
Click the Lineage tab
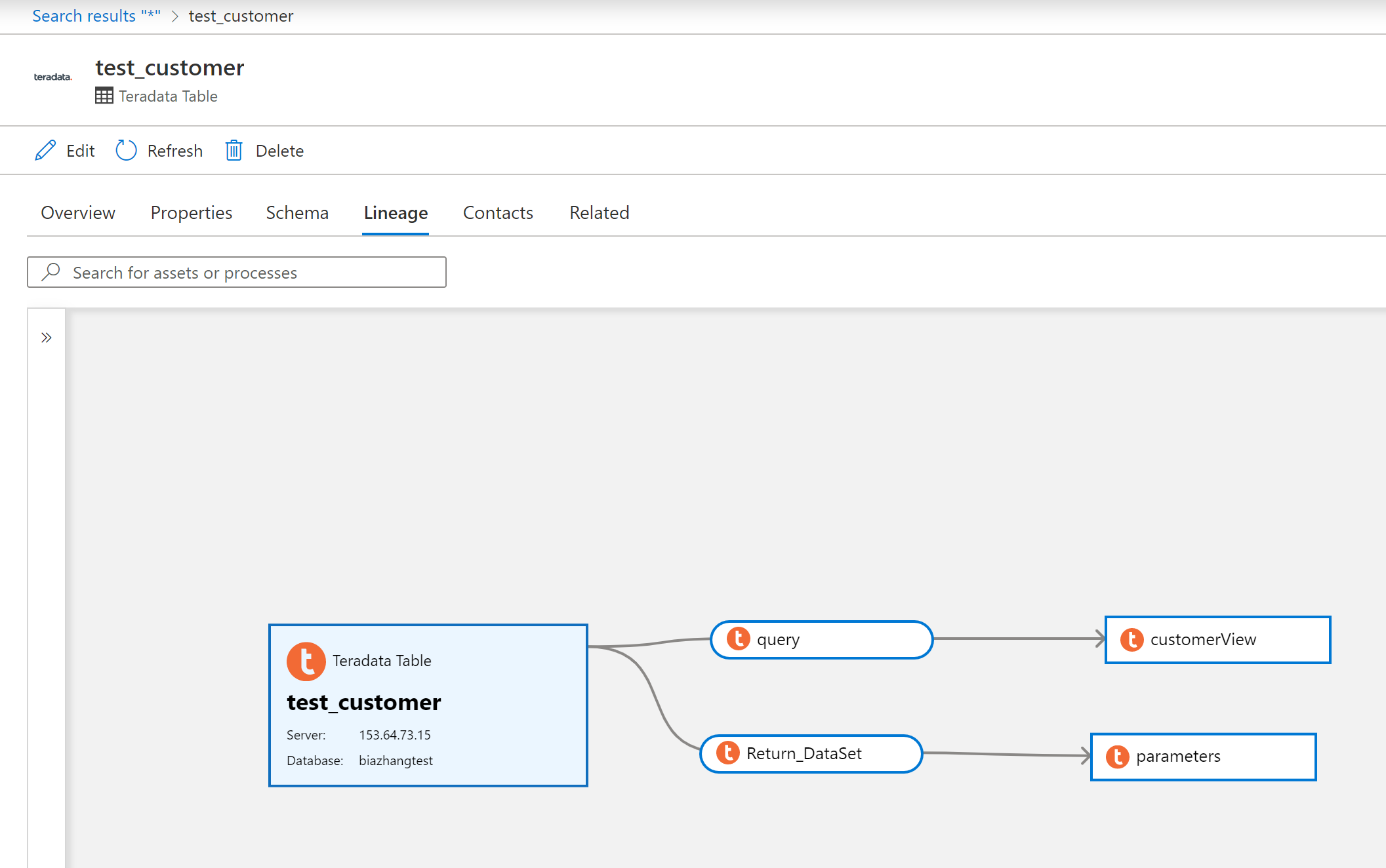pyautogui.click(x=395, y=211)
